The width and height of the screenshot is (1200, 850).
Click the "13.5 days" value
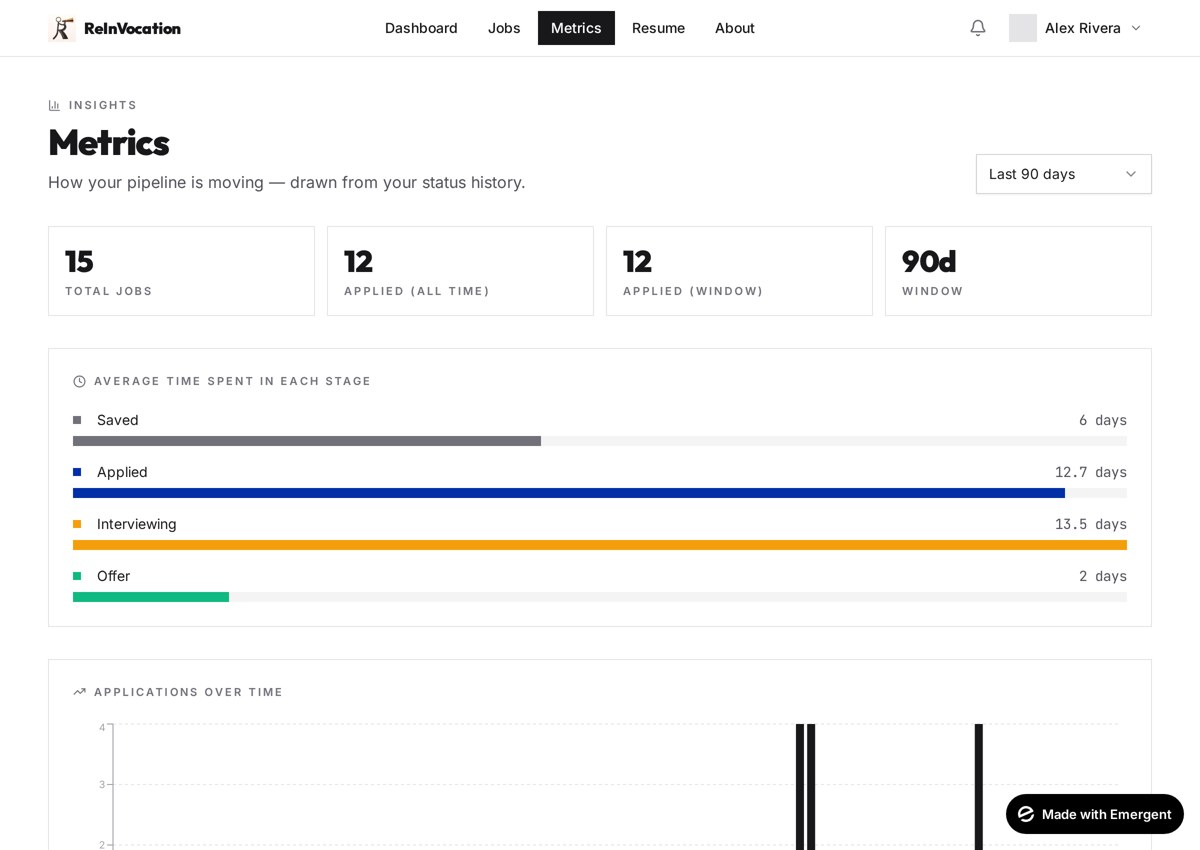(x=1090, y=524)
